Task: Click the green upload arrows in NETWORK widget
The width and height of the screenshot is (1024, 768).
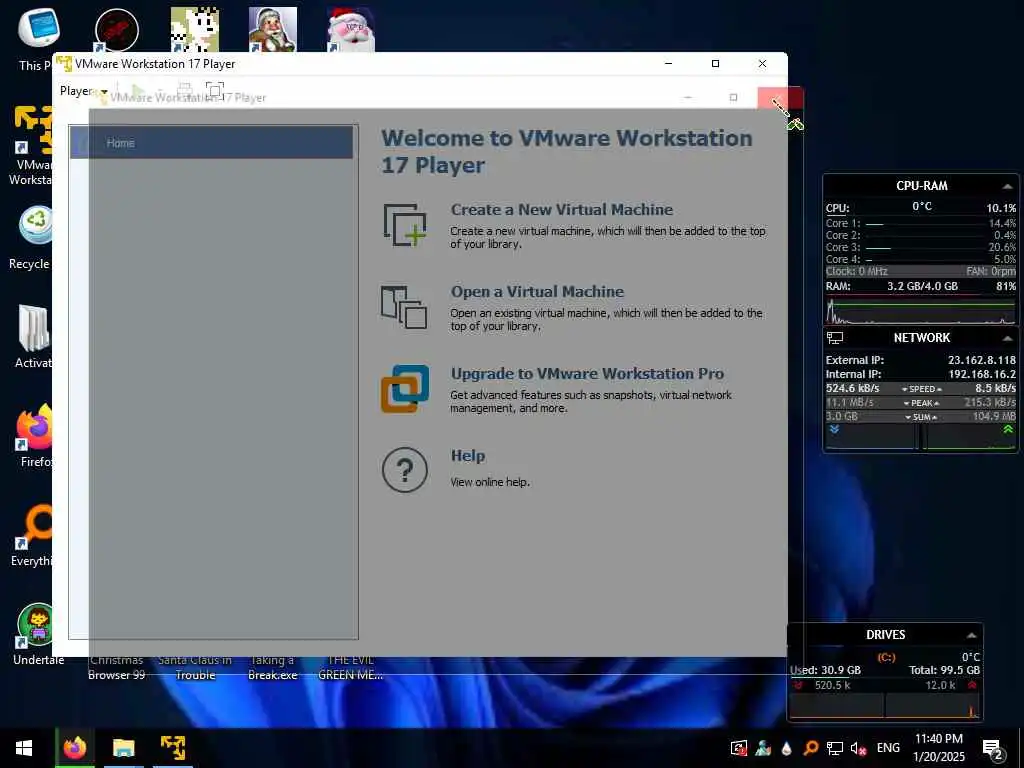Action: click(1008, 430)
